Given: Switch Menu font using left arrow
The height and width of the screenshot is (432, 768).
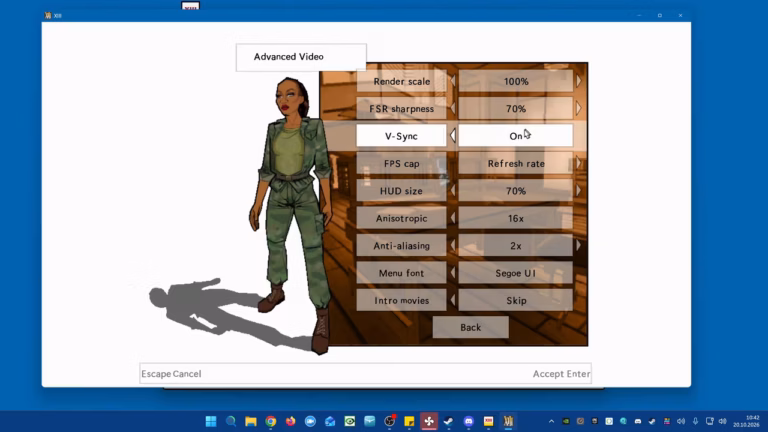Looking at the screenshot, I should click(x=453, y=273).
